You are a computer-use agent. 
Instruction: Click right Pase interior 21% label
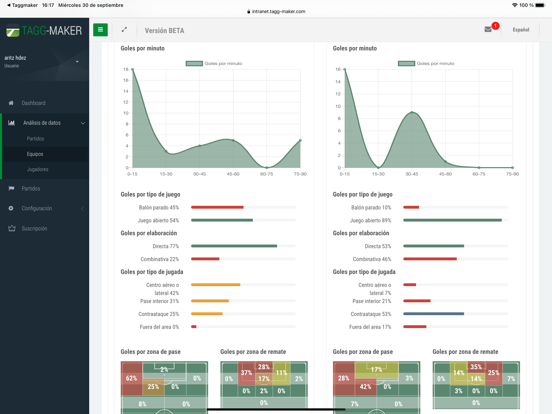(x=372, y=301)
